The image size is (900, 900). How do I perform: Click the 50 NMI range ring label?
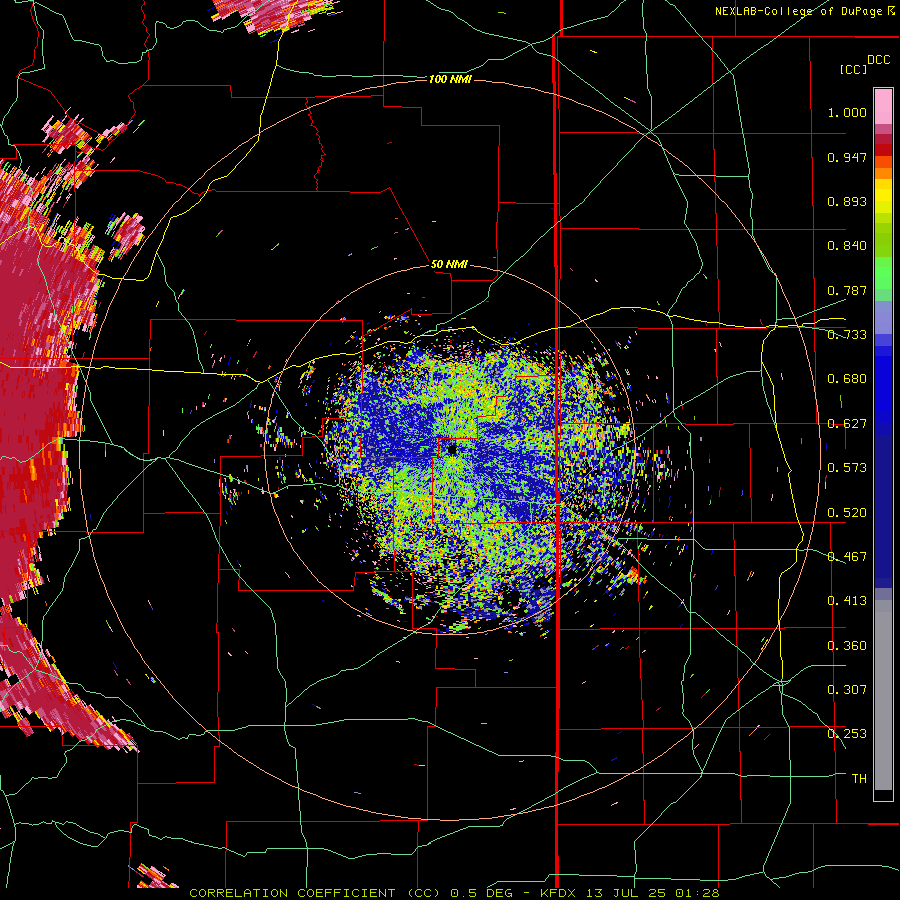coord(449,264)
